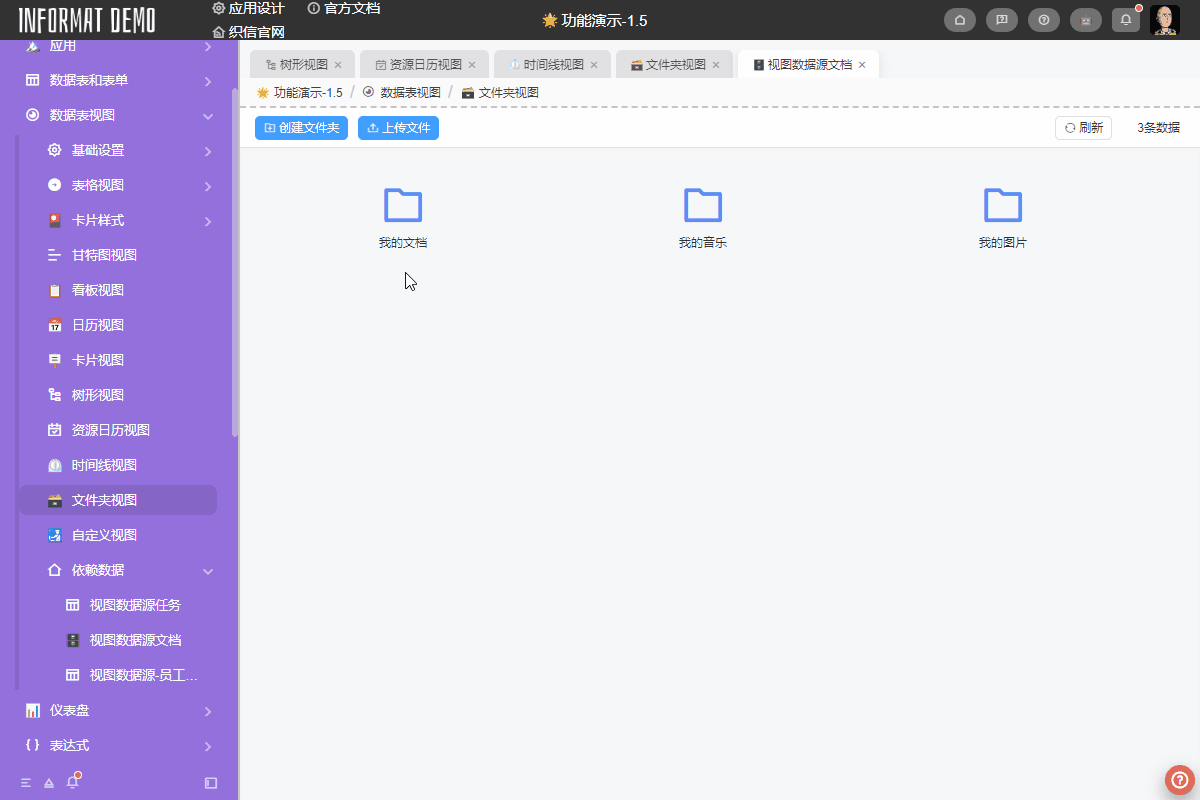Open the help question-mark icon
Screen dimensions: 1200x800
[x=1043, y=19]
